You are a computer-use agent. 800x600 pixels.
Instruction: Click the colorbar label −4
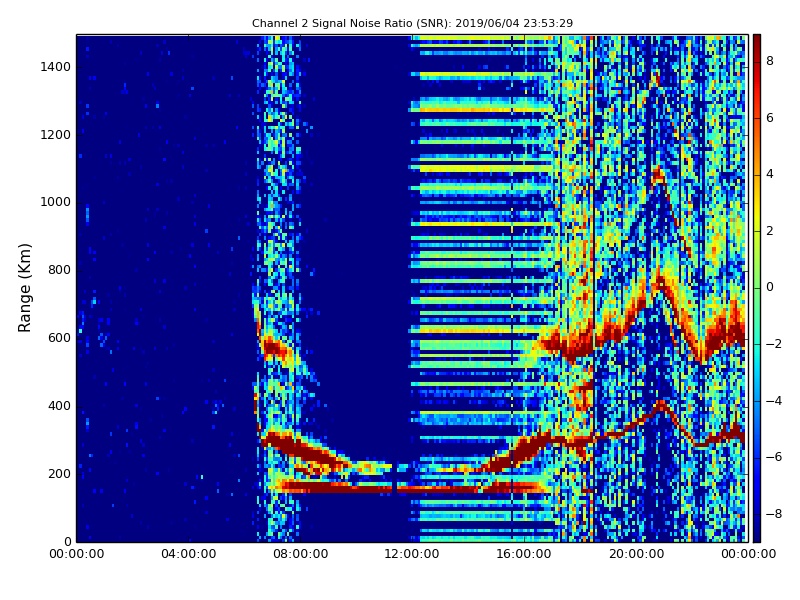[x=773, y=401]
